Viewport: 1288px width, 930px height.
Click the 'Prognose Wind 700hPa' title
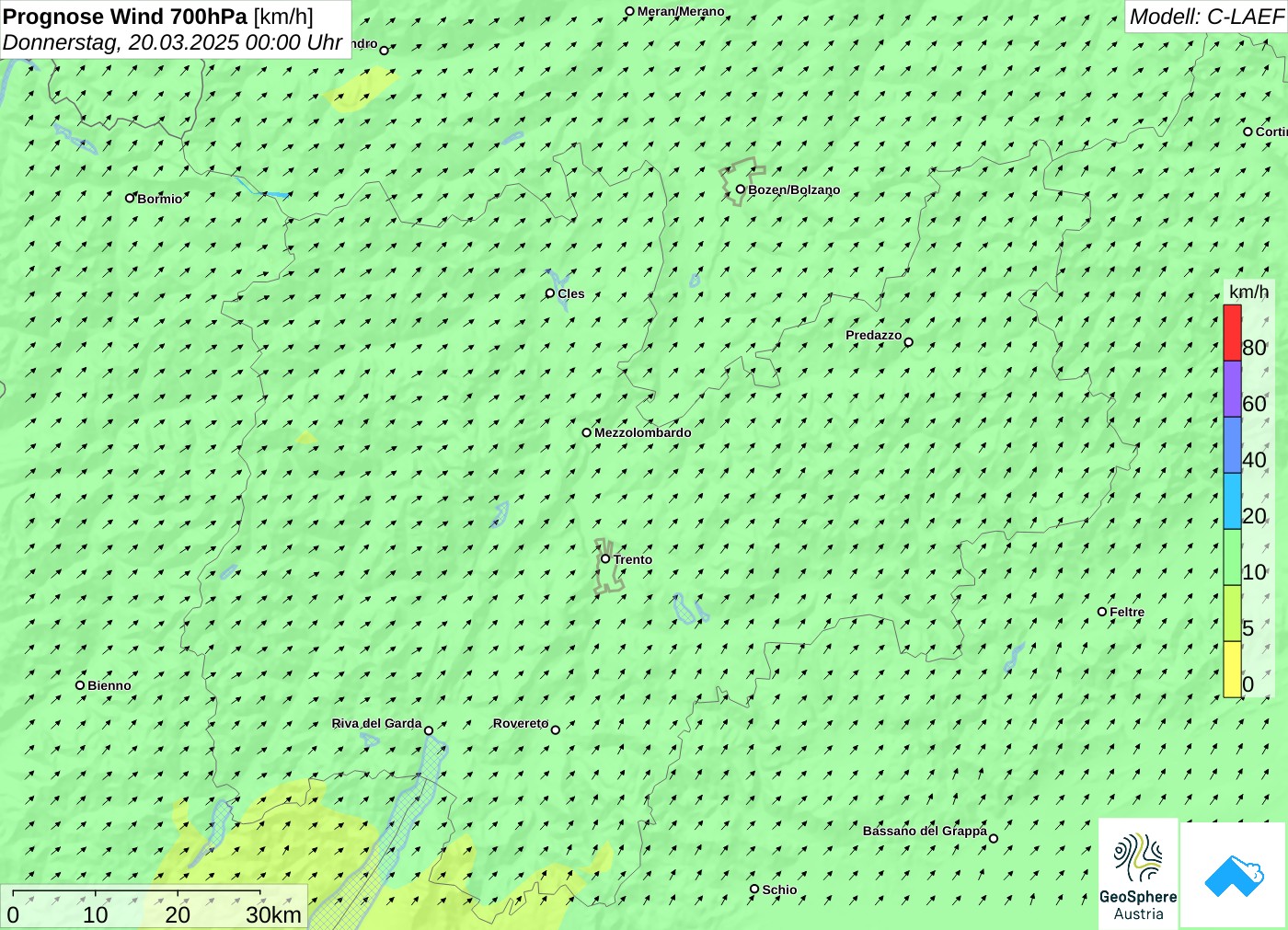pos(125,17)
